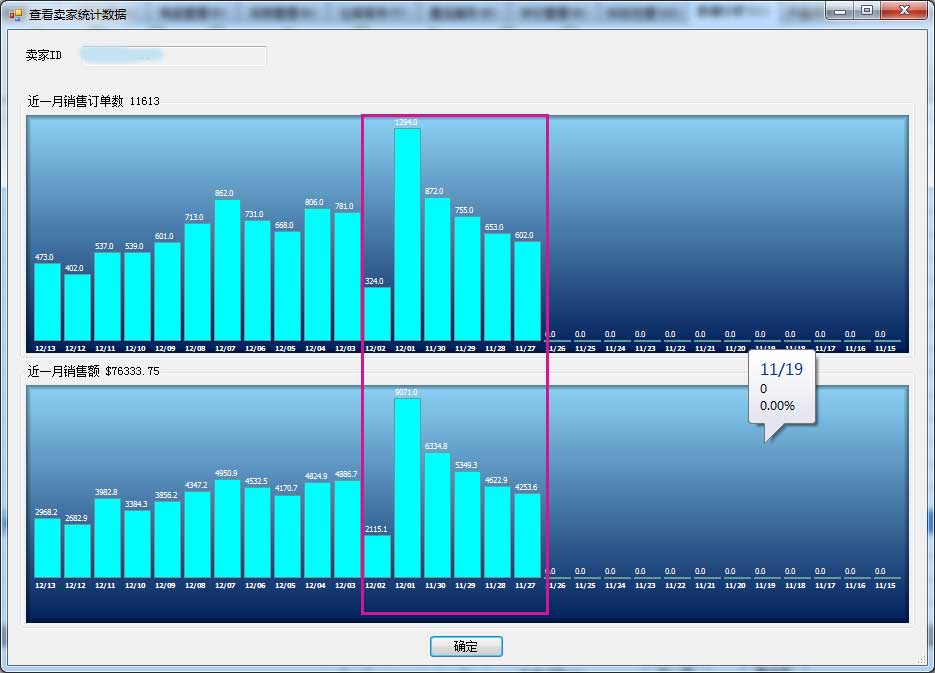Image resolution: width=935 pixels, height=673 pixels.
Task: Close the seller statistics window
Action: click(903, 11)
